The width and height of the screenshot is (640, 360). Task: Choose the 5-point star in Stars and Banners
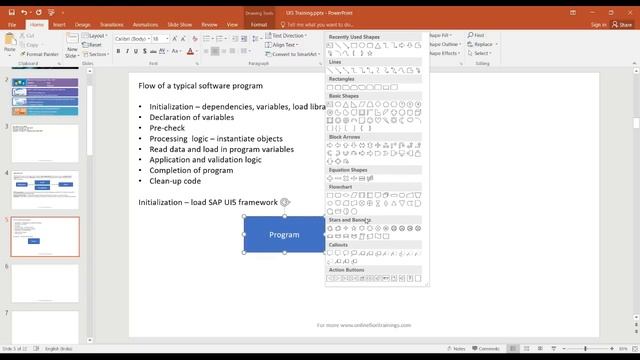354,229
